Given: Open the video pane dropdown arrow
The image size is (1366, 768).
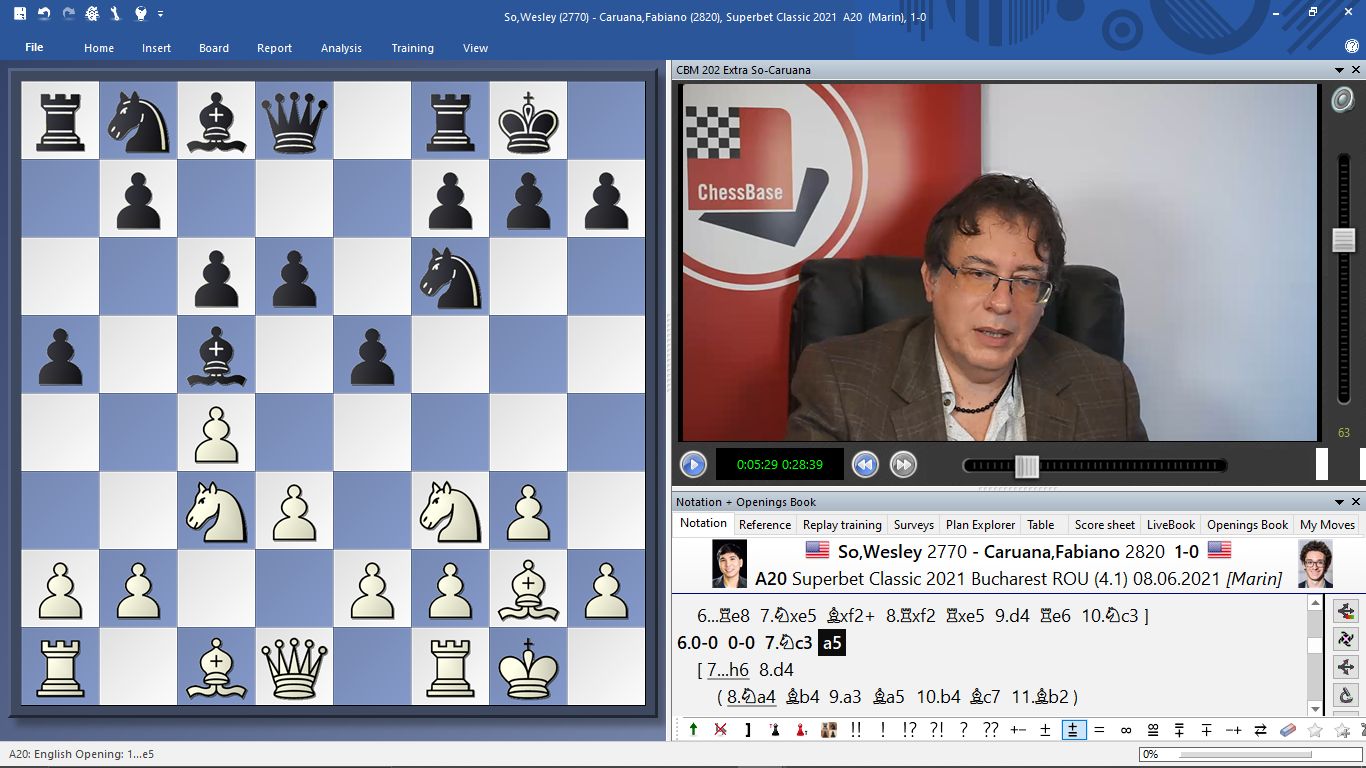Looking at the screenshot, I should 1339,70.
